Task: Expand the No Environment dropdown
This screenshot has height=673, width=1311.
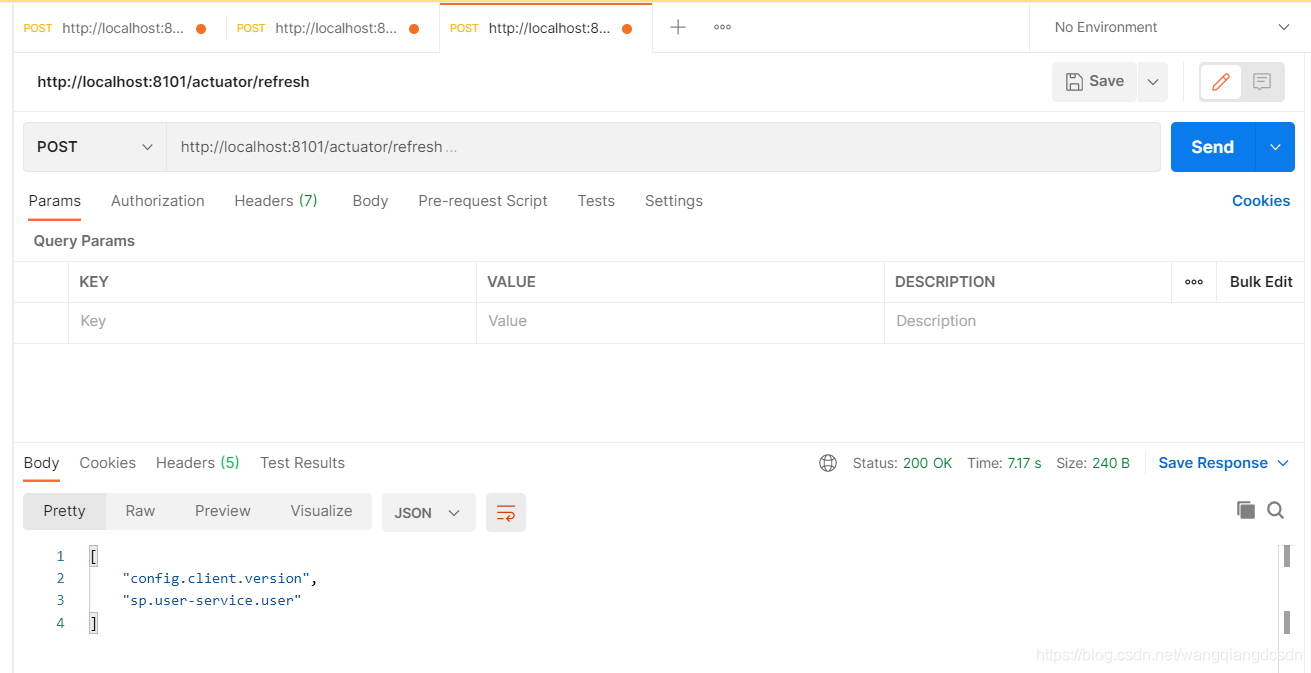Action: [1171, 27]
